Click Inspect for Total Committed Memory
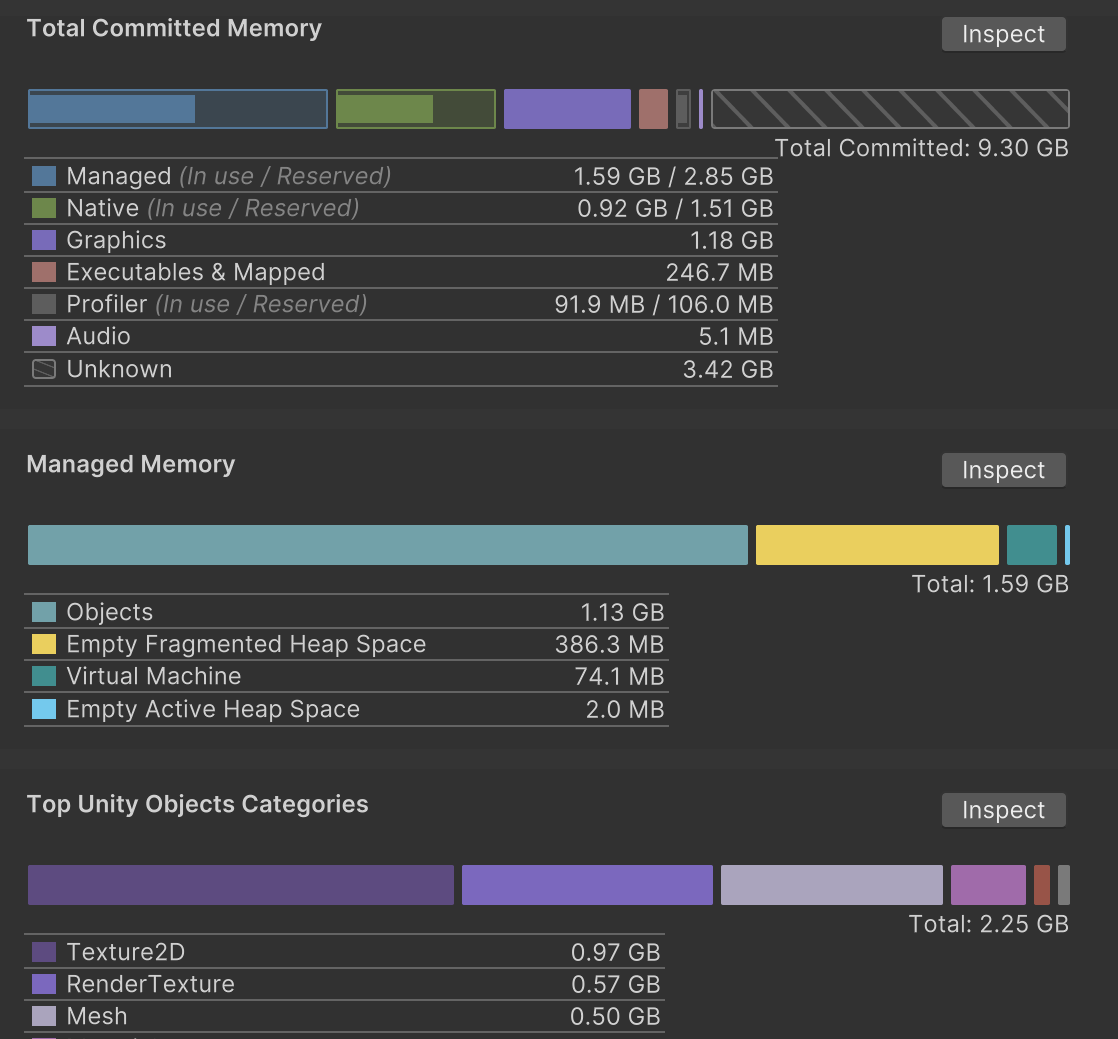The image size is (1118, 1039). pos(1003,33)
